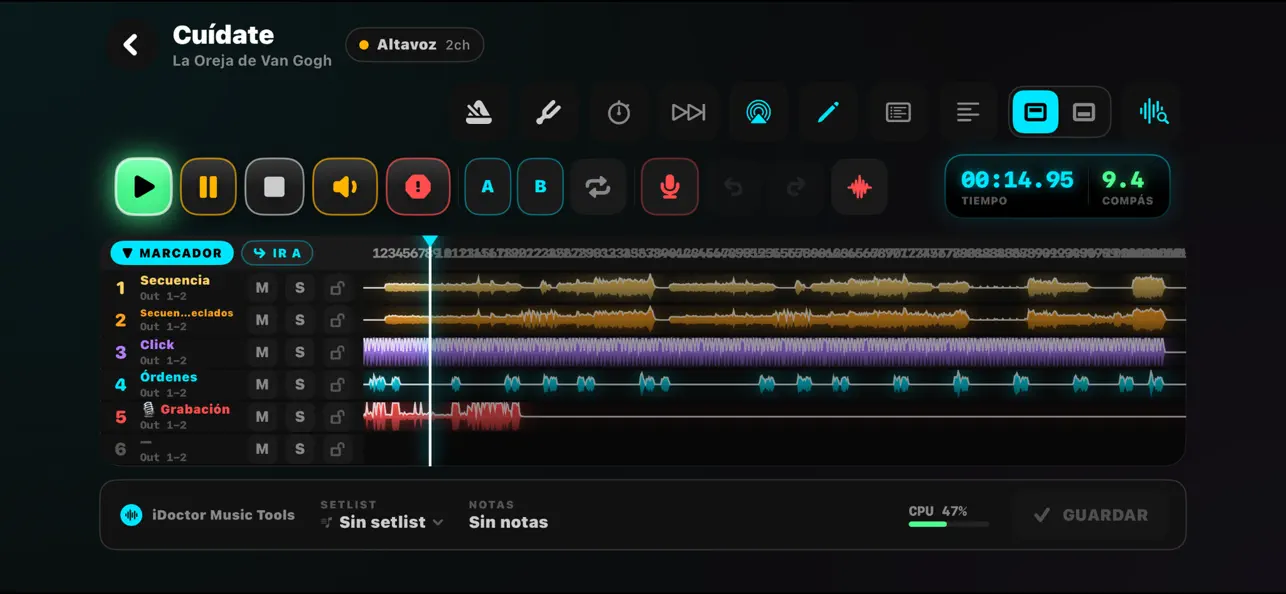Solo the Secuen...eclados track
Screen dimensions: 1286x594
300,320
